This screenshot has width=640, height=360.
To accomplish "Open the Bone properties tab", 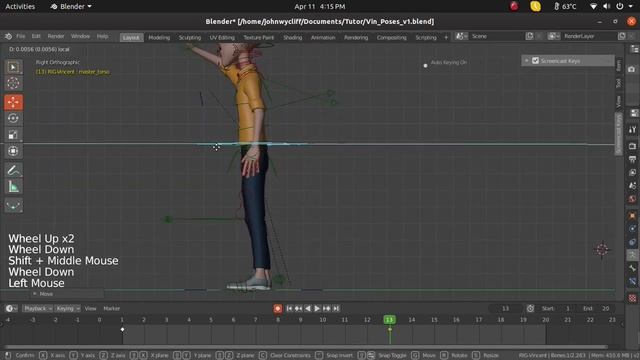I will [x=632, y=269].
